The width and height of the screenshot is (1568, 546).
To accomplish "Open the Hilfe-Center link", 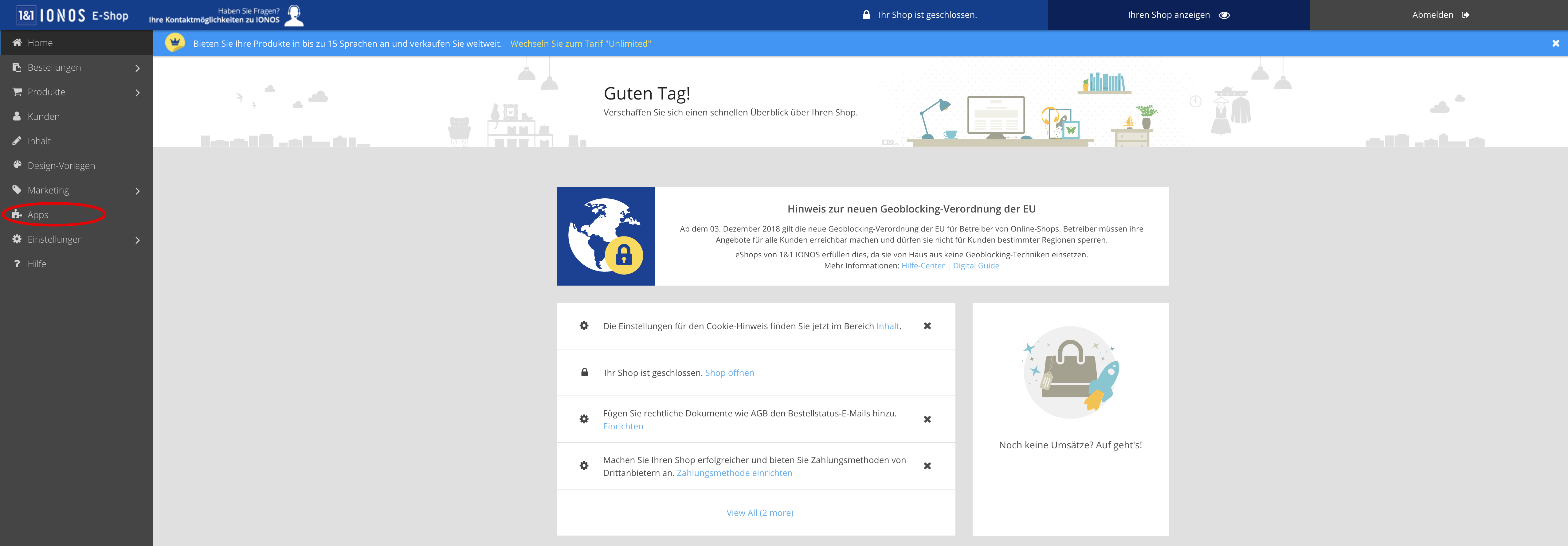I will 923,265.
